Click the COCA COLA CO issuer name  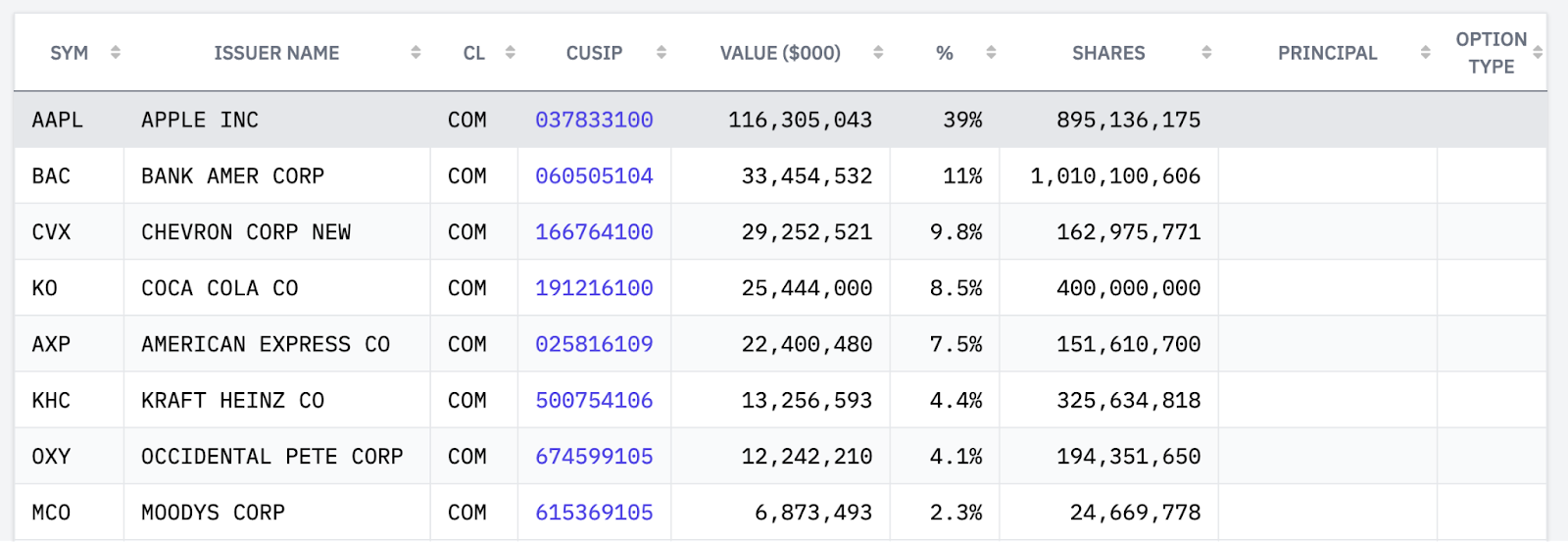[220, 288]
